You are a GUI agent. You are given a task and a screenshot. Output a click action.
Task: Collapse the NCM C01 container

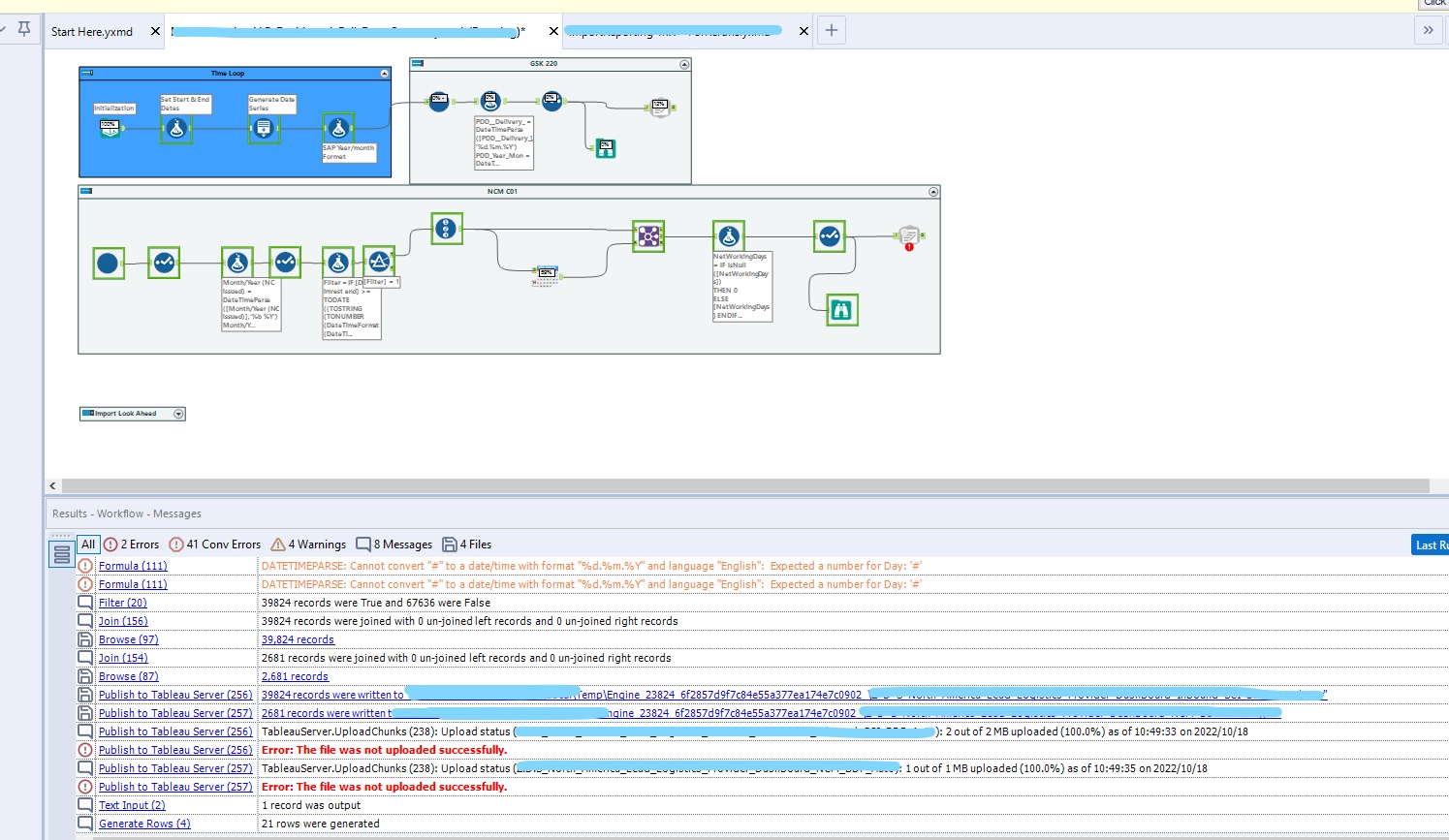point(933,192)
